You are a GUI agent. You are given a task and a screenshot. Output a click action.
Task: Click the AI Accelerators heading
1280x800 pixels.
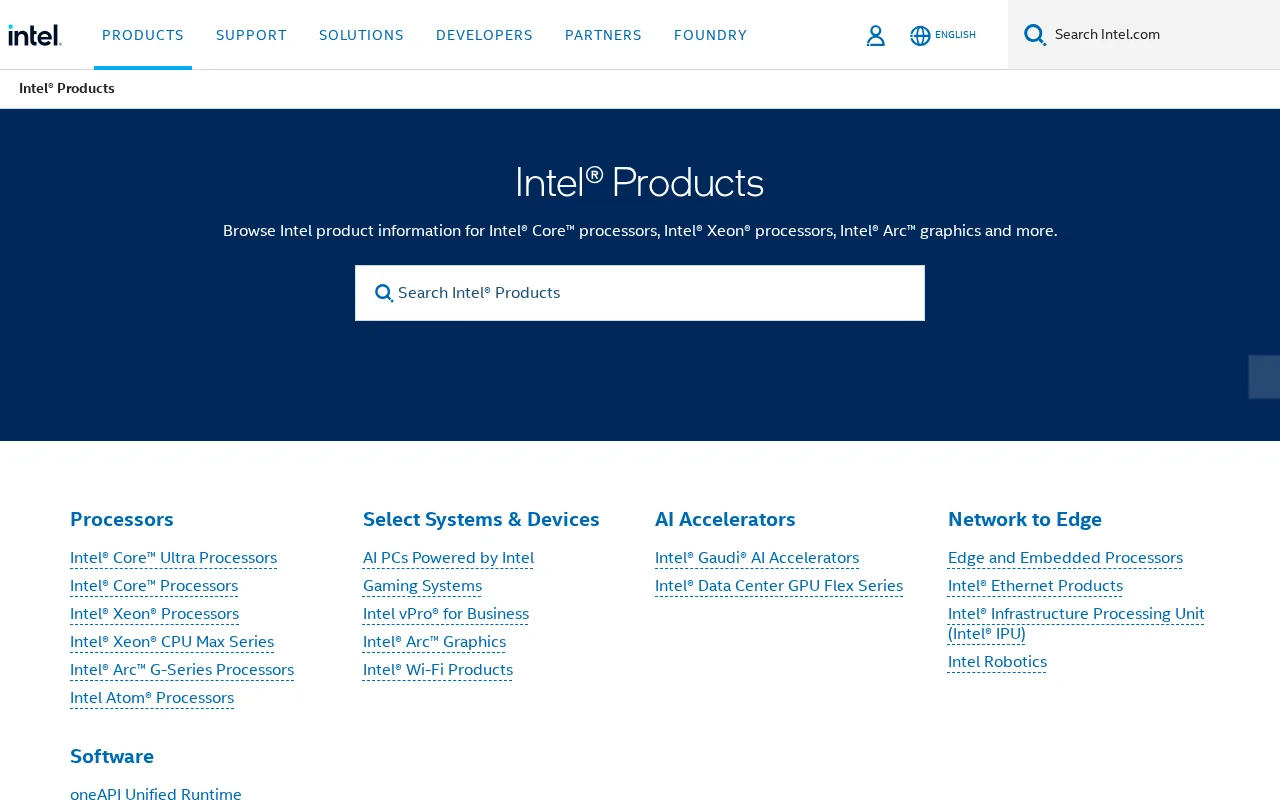click(x=725, y=519)
